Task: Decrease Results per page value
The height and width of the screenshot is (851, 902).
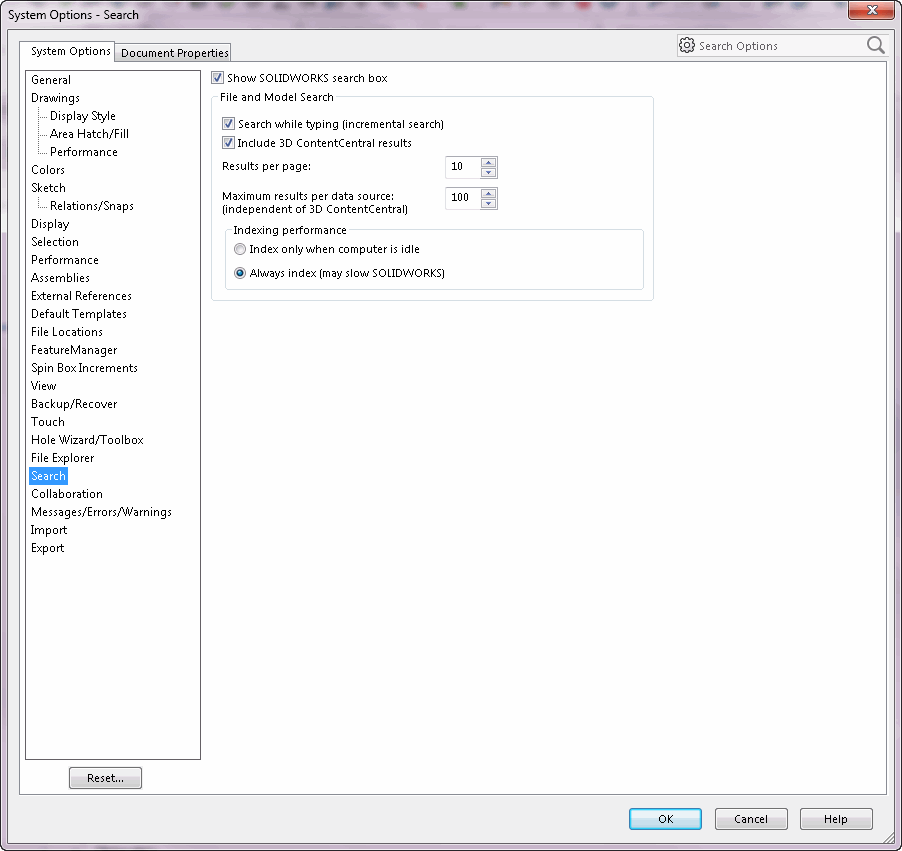Action: pos(488,172)
